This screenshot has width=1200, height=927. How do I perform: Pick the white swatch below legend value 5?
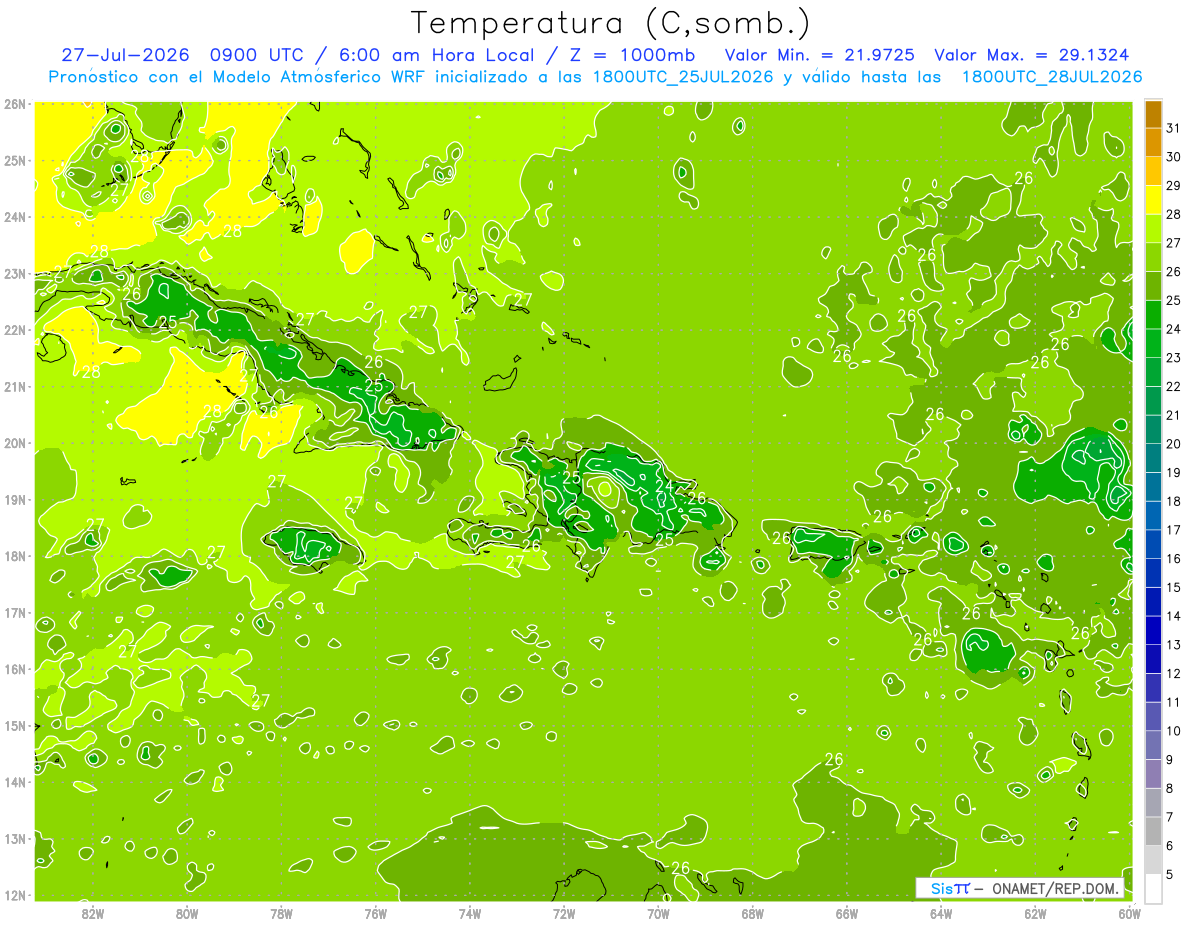[1153, 889]
